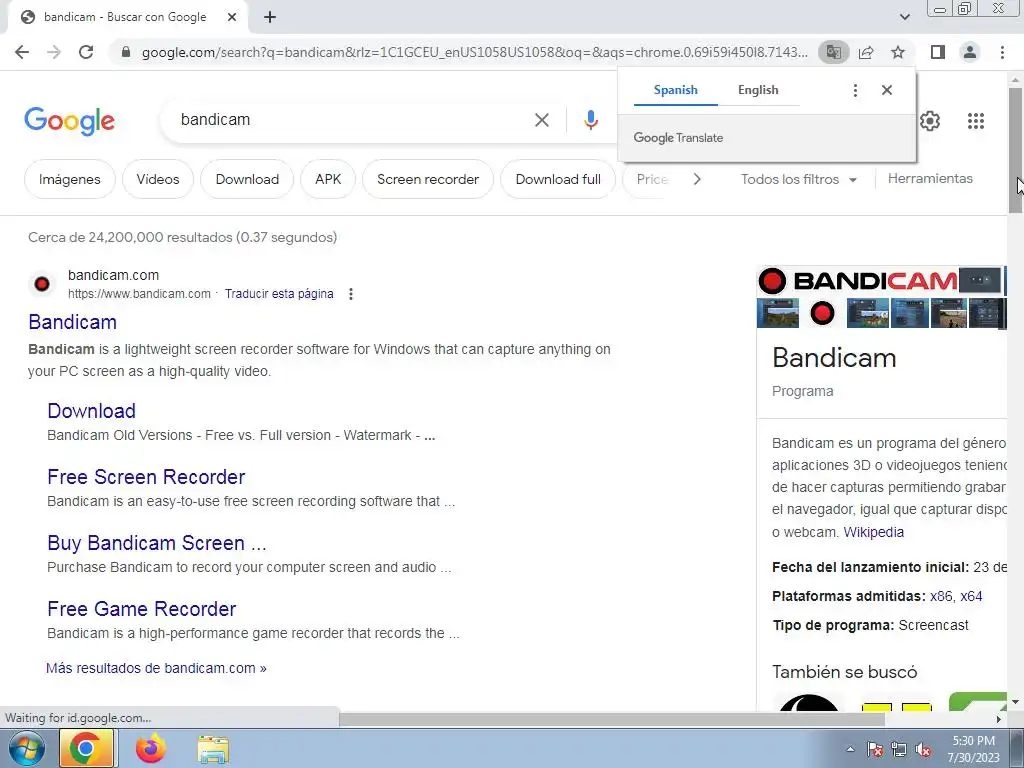Viewport: 1024px width, 768px height.
Task: Open more options for bandicam.com result
Action: click(351, 294)
